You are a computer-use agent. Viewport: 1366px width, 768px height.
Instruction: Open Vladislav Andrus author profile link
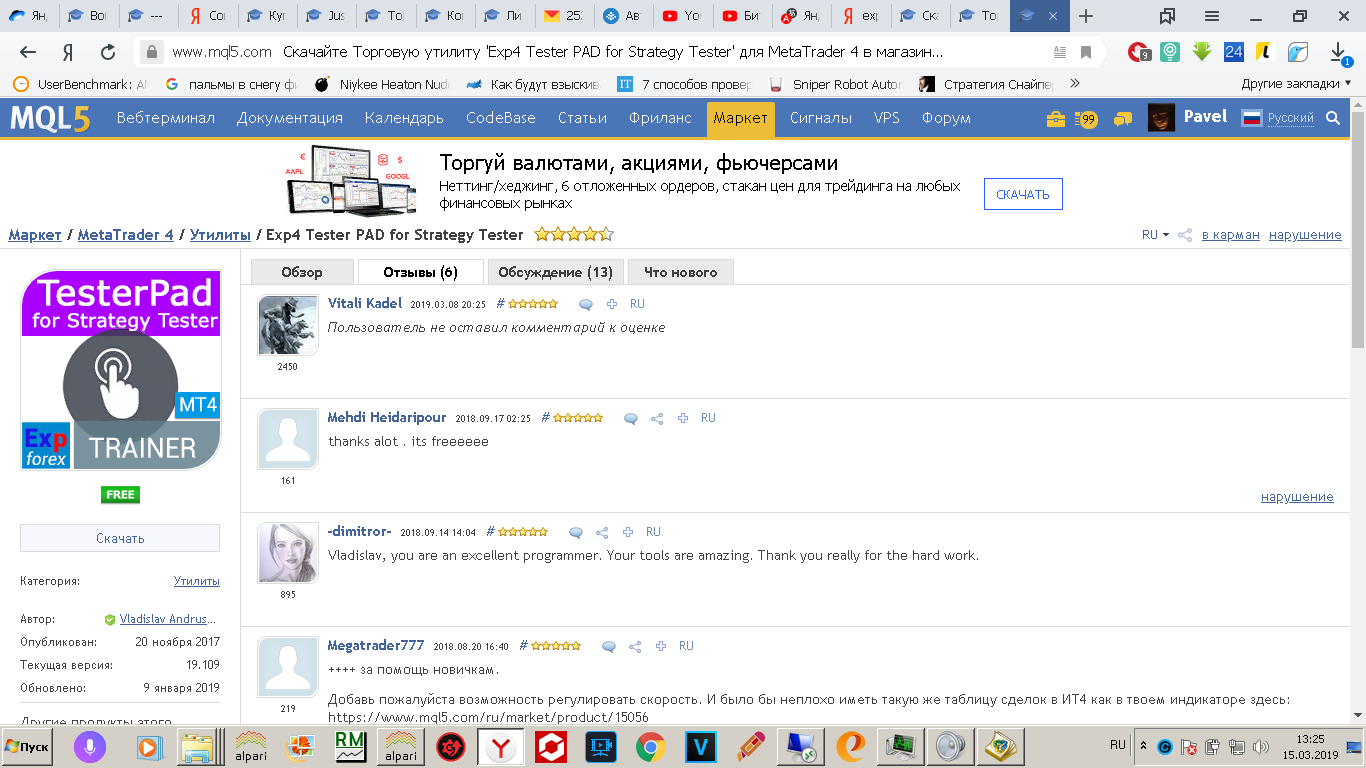coord(168,619)
